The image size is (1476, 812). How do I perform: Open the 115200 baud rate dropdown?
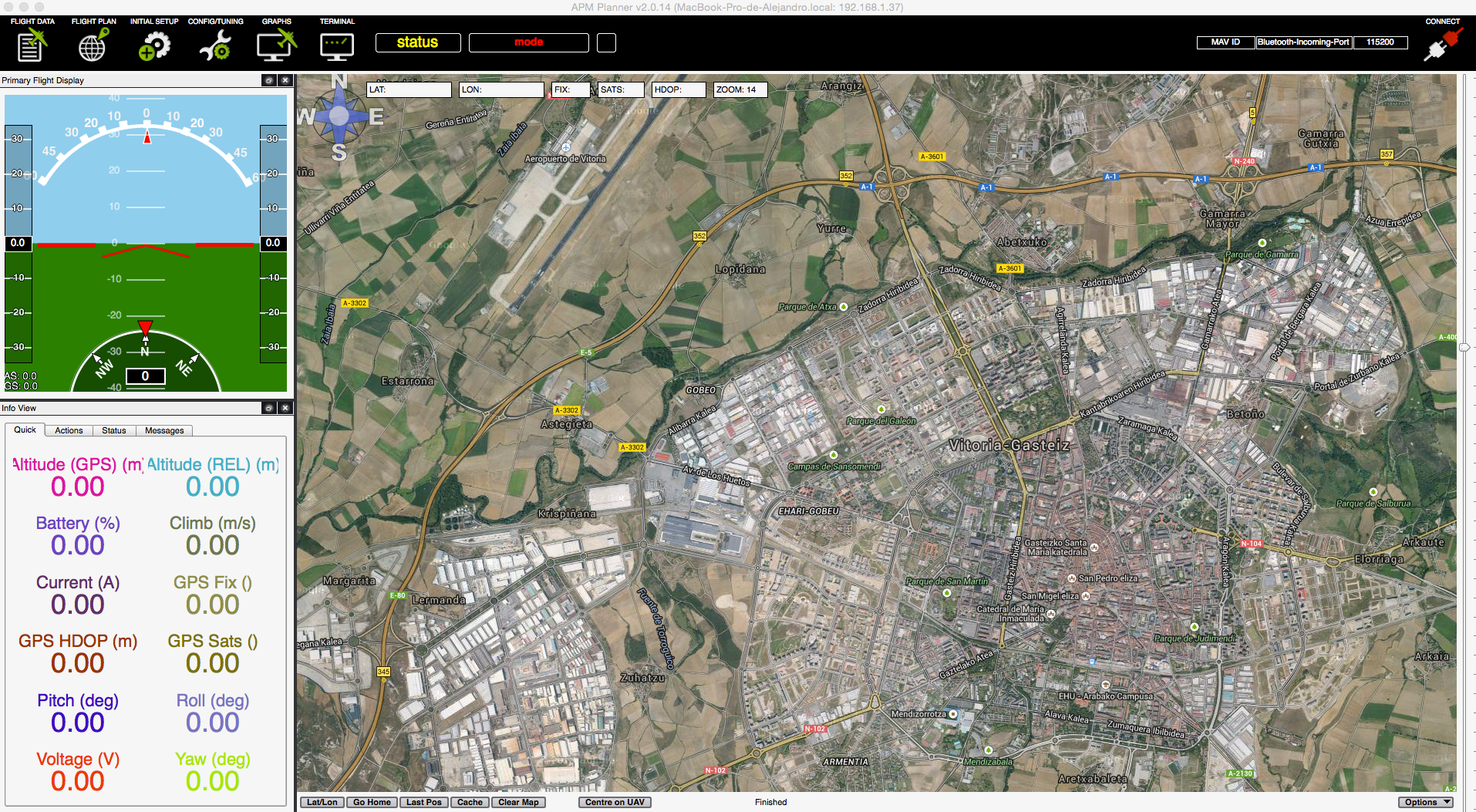[1380, 42]
